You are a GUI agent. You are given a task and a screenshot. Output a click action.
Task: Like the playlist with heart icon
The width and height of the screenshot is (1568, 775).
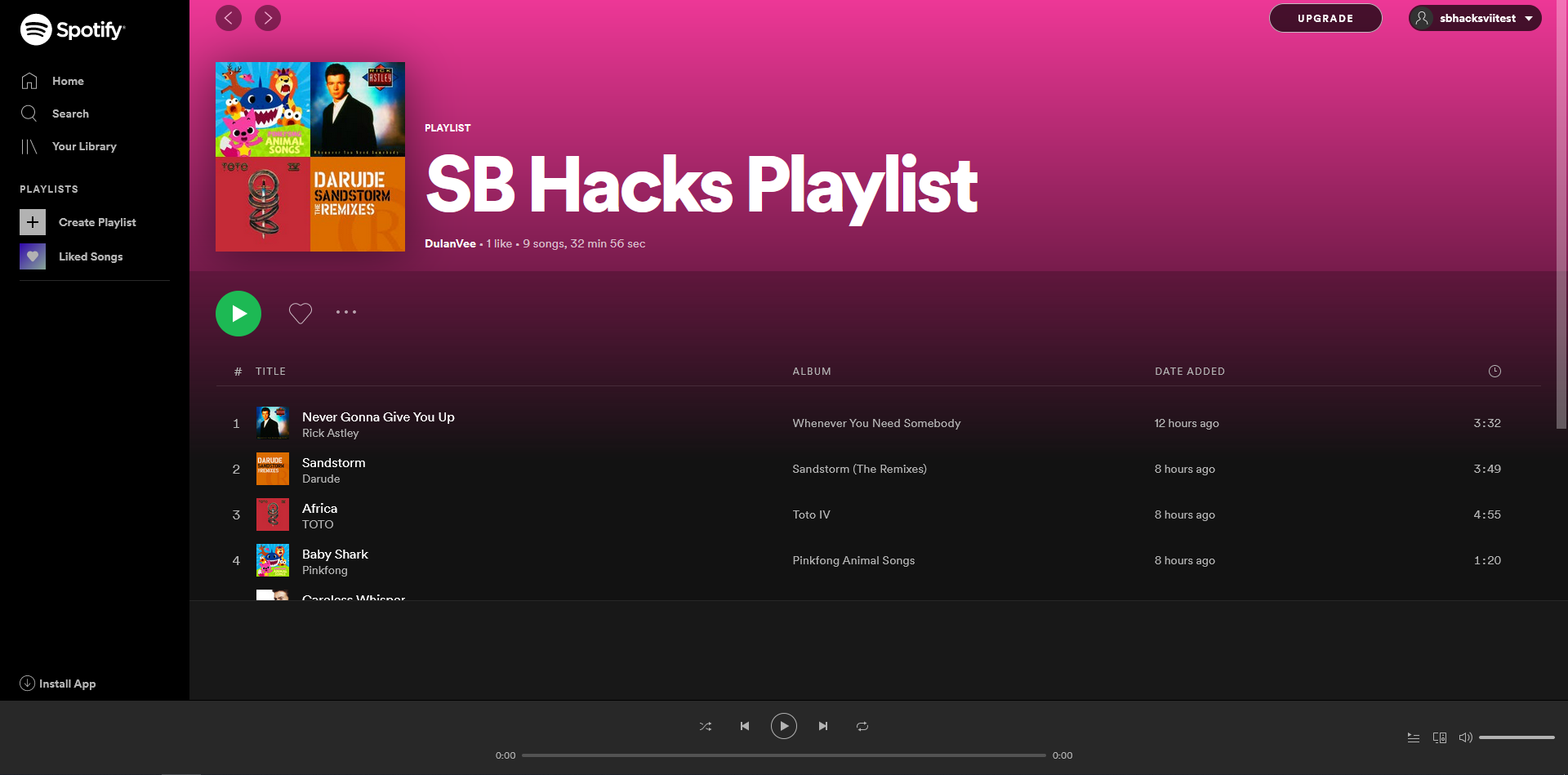301,313
